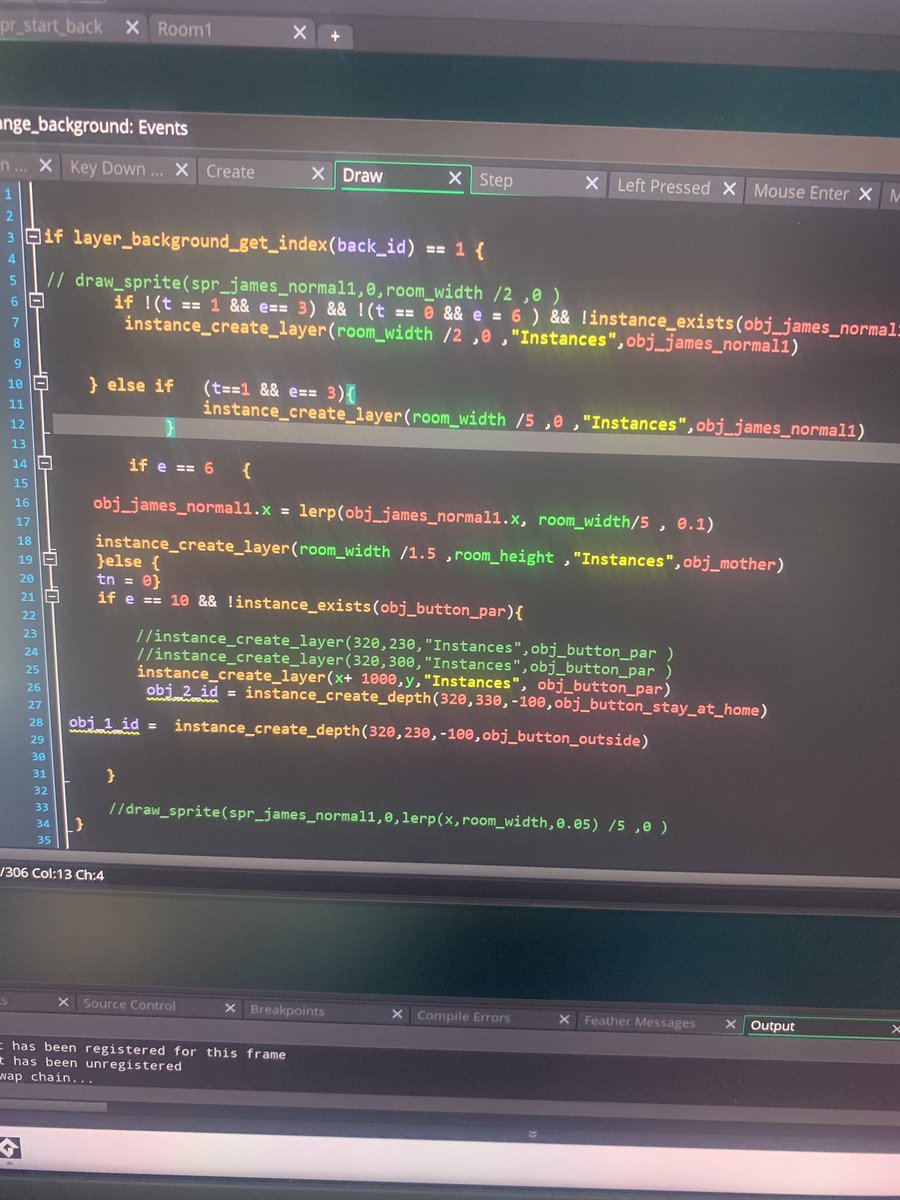The image size is (900, 1200).
Task: Close the Step event tab
Action: click(x=592, y=183)
